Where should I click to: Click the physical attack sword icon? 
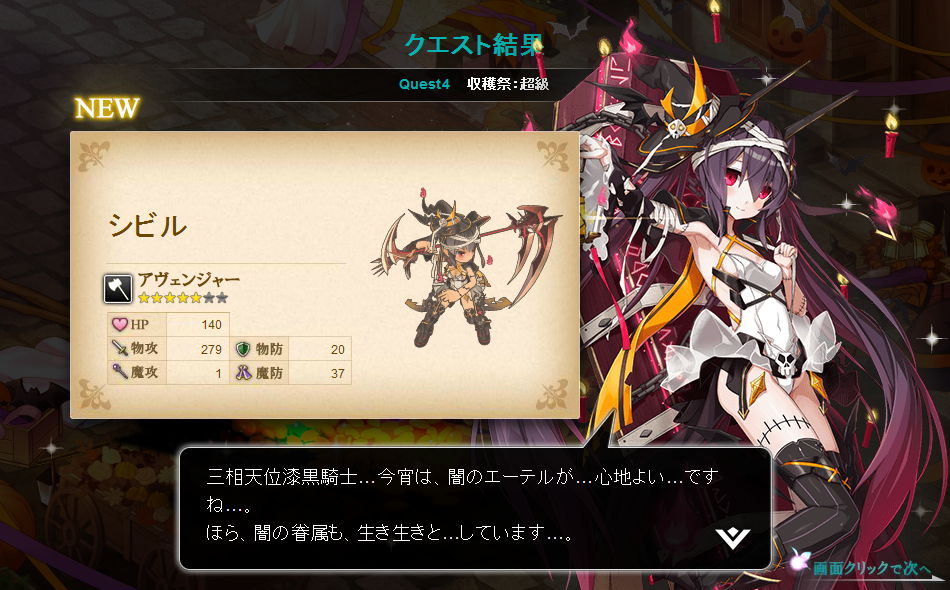[119, 348]
